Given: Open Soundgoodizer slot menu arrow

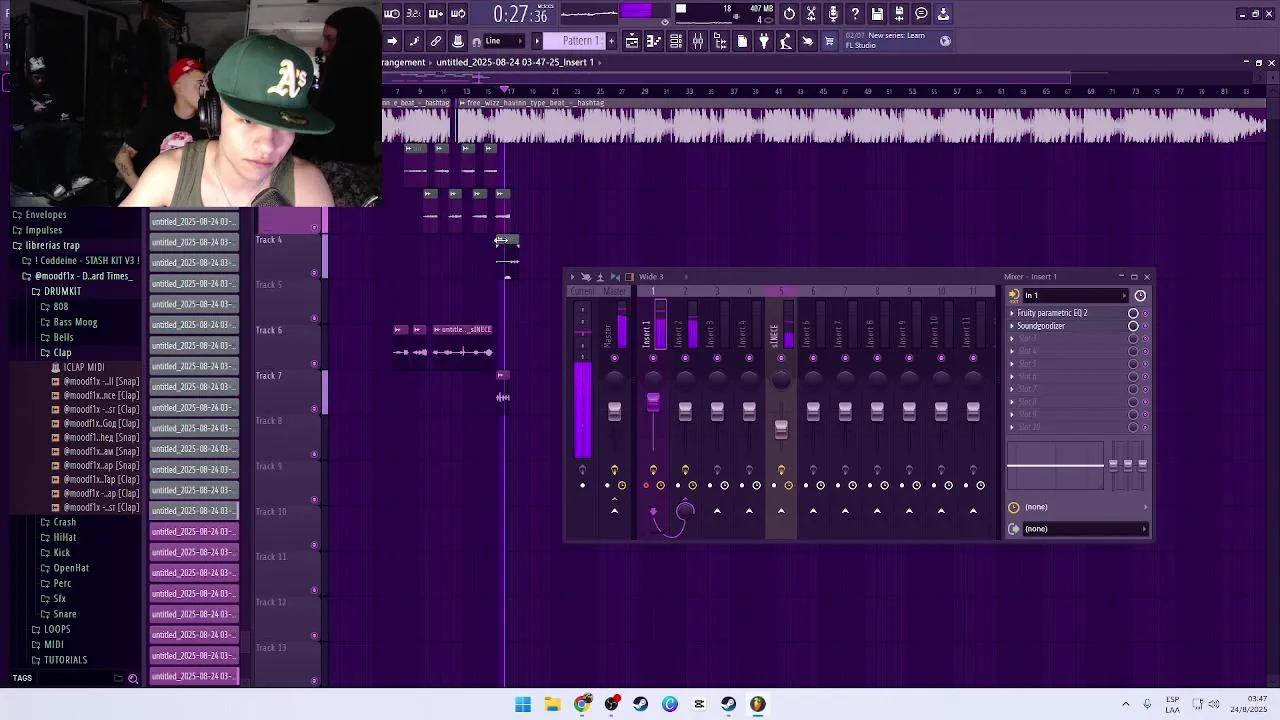Looking at the screenshot, I should tap(1011, 326).
